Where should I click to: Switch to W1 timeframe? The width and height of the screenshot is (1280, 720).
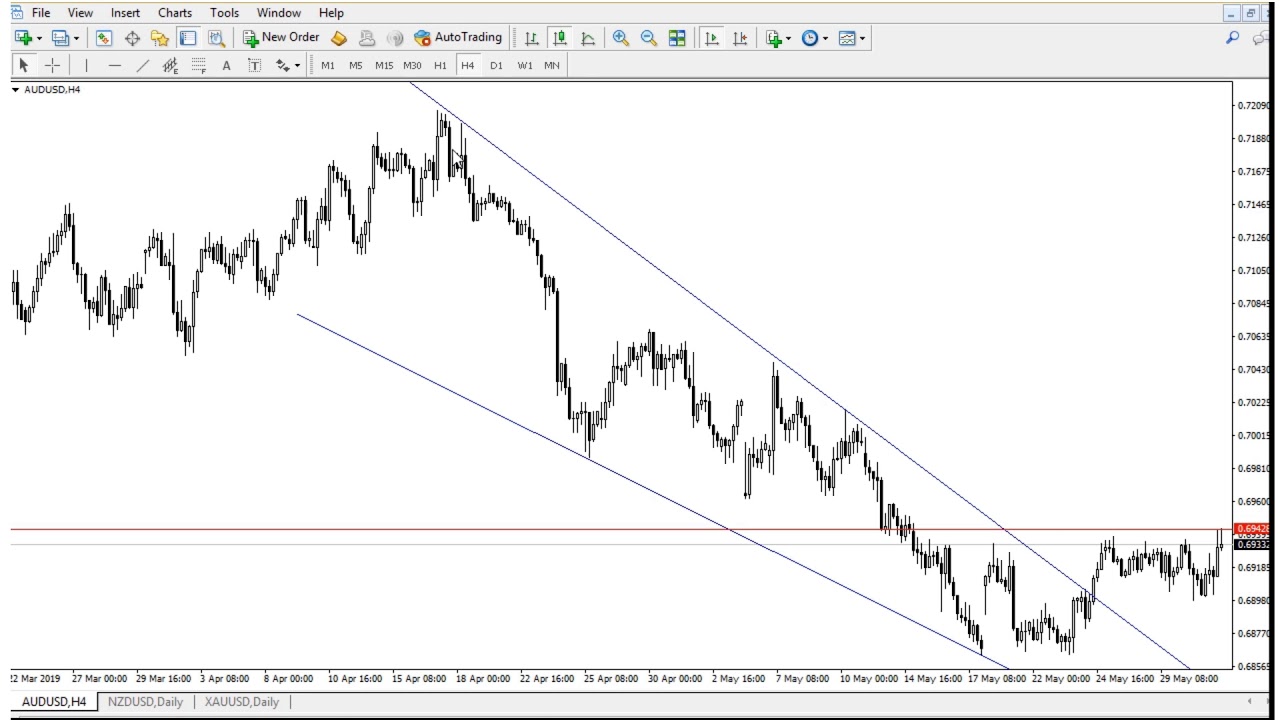pyautogui.click(x=524, y=65)
